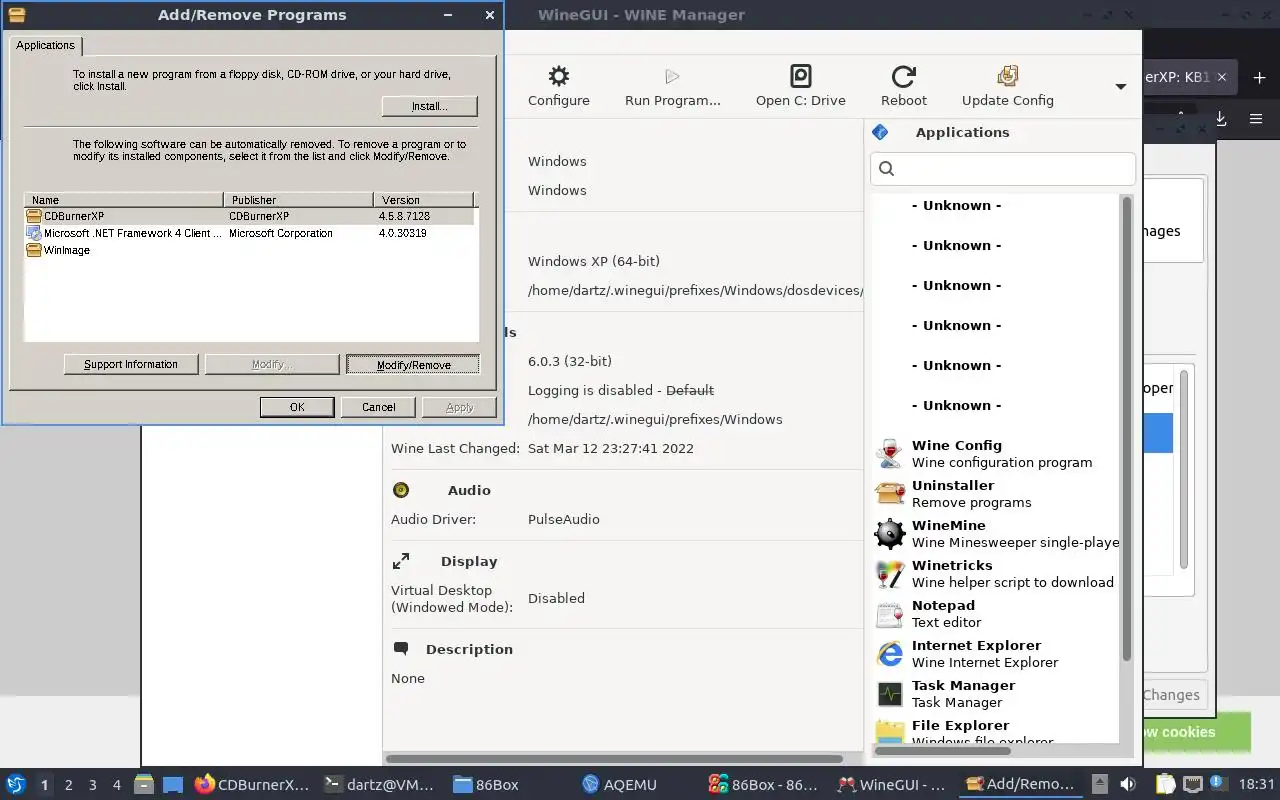Click the taskbar clock showing 18:31
1280x800 pixels.
tap(1257, 785)
